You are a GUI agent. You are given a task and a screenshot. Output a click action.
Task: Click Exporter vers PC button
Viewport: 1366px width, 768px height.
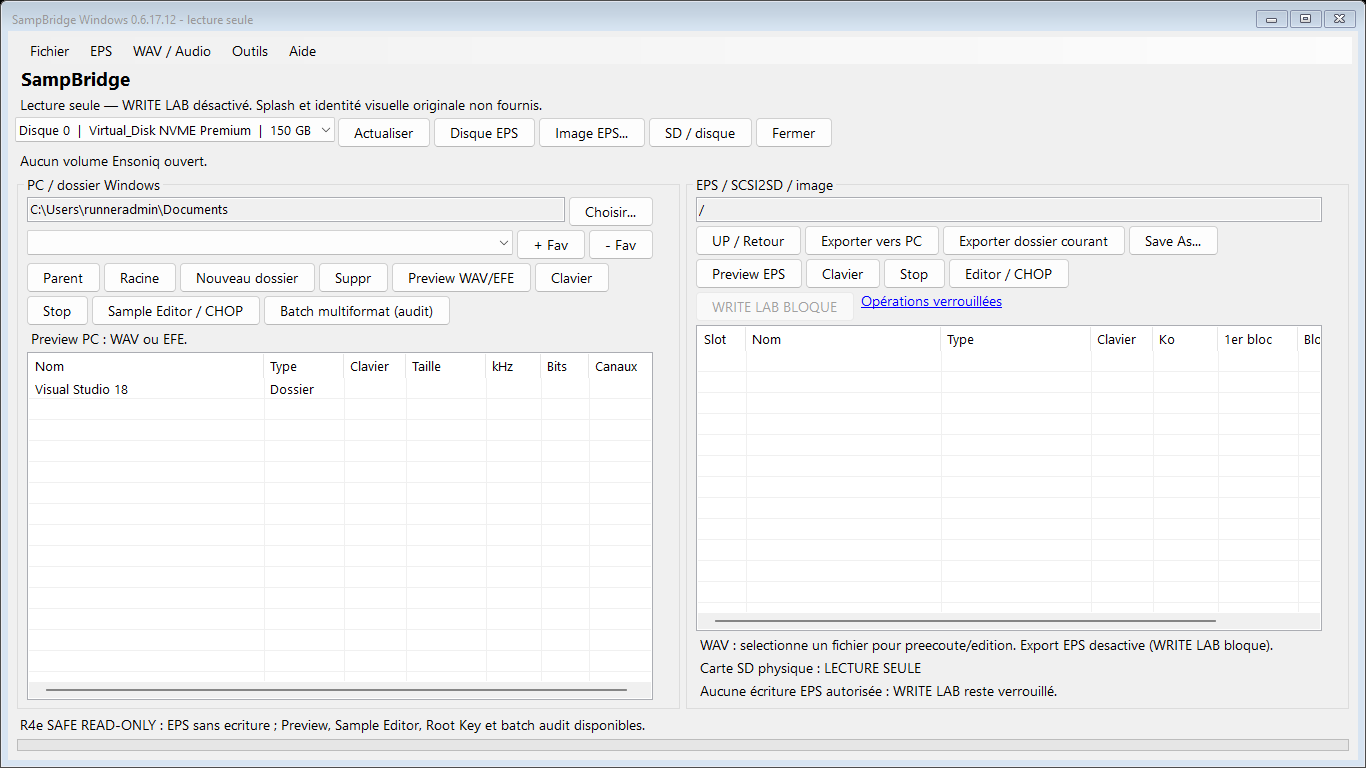pos(871,241)
